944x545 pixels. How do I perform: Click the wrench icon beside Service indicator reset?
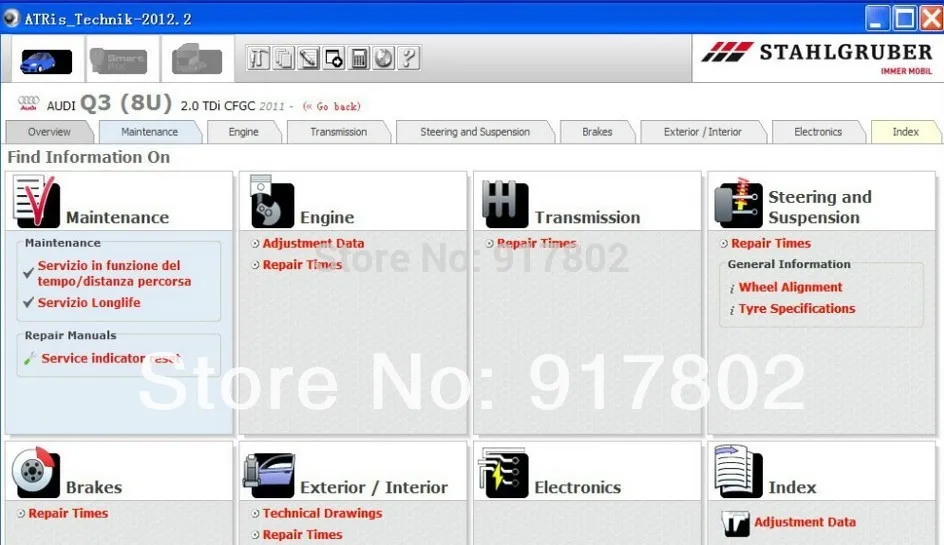pyautogui.click(x=30, y=358)
